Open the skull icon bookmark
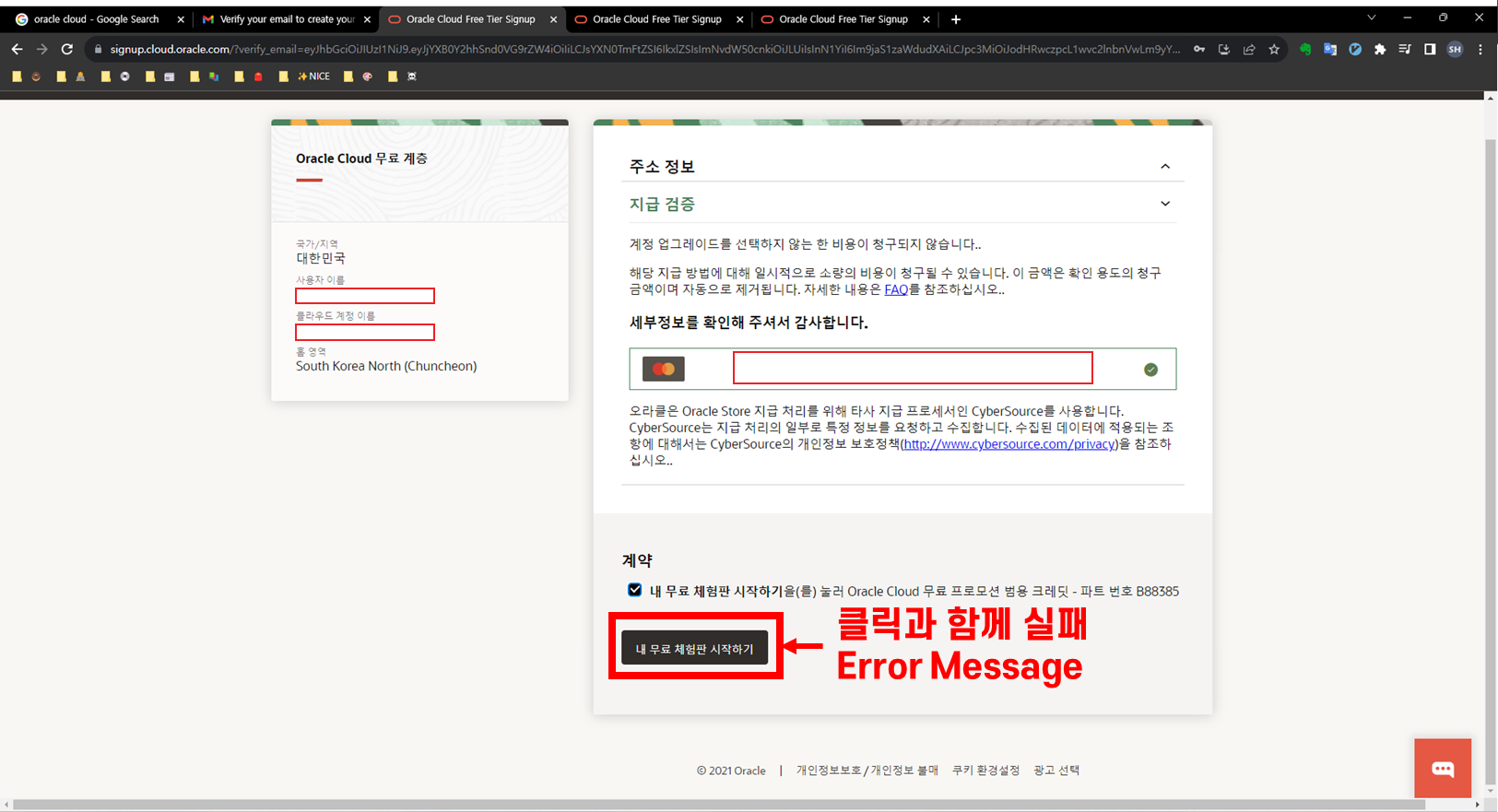 [412, 76]
